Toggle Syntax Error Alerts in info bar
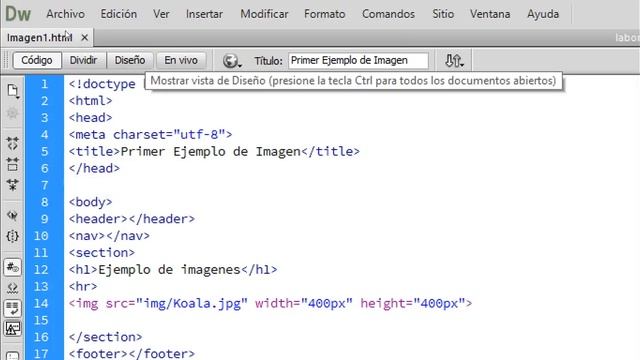This screenshot has width=640, height=360. [12, 329]
